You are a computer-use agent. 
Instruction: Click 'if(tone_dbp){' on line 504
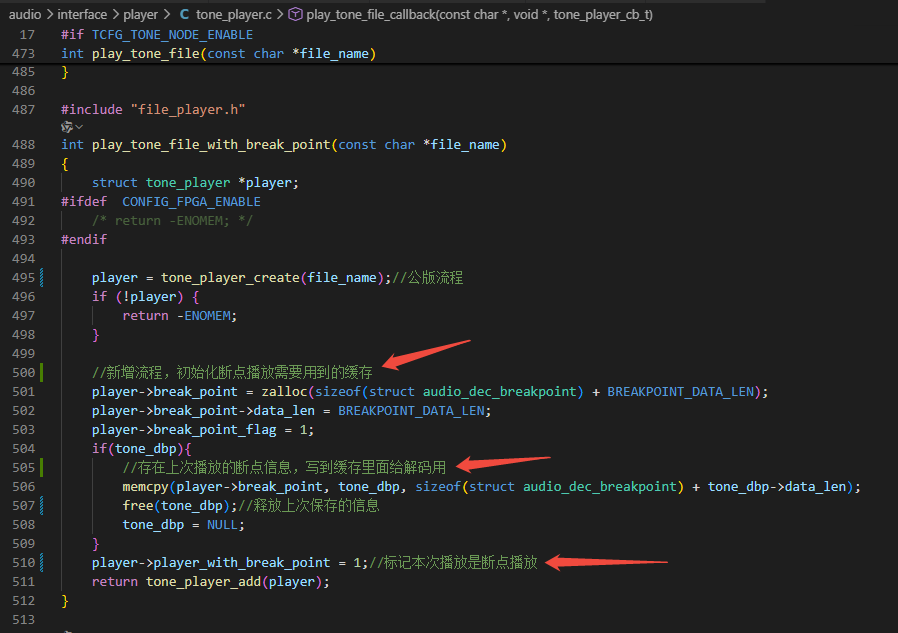pos(141,449)
